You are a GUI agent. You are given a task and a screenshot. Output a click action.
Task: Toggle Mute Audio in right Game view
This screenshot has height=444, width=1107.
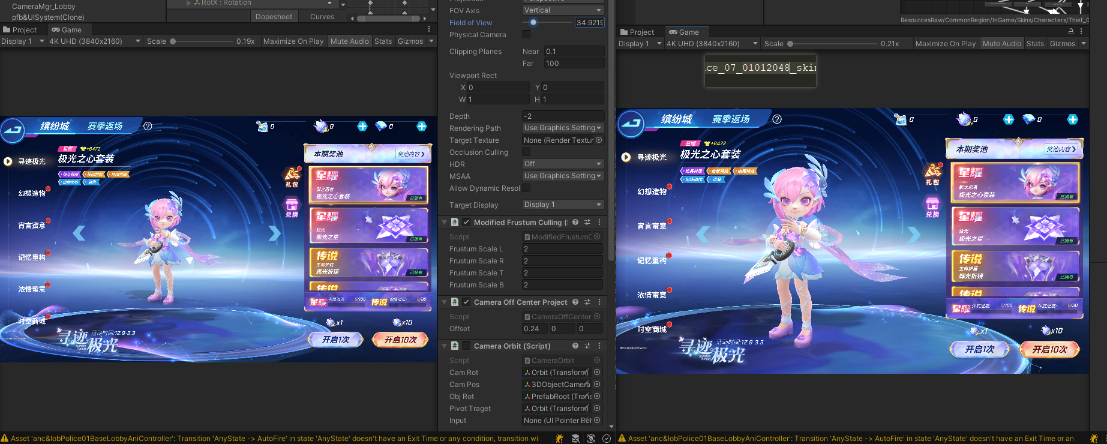pos(1003,44)
